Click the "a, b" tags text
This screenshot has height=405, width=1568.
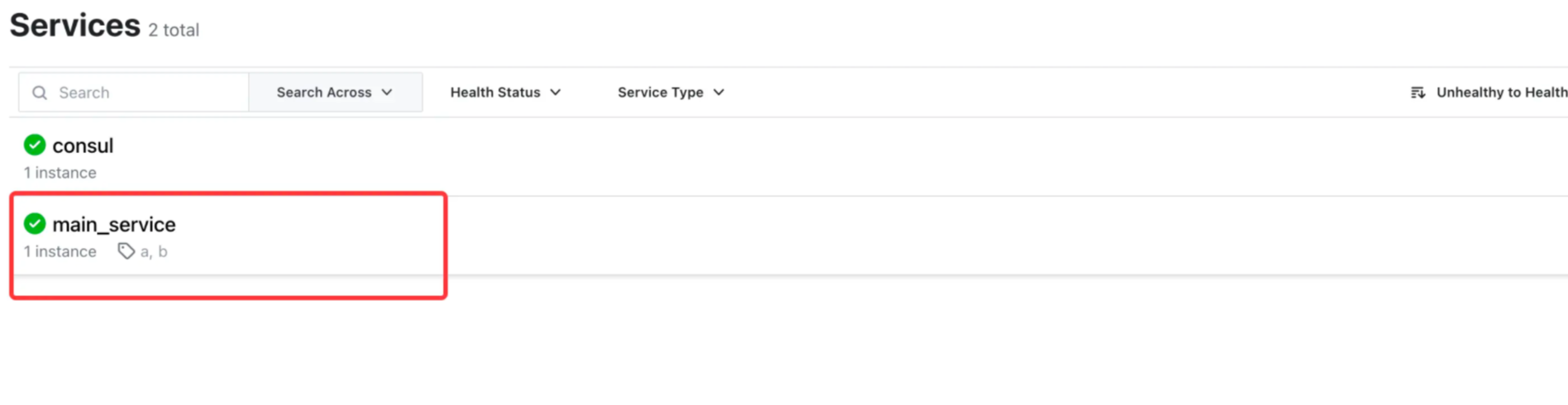(154, 251)
